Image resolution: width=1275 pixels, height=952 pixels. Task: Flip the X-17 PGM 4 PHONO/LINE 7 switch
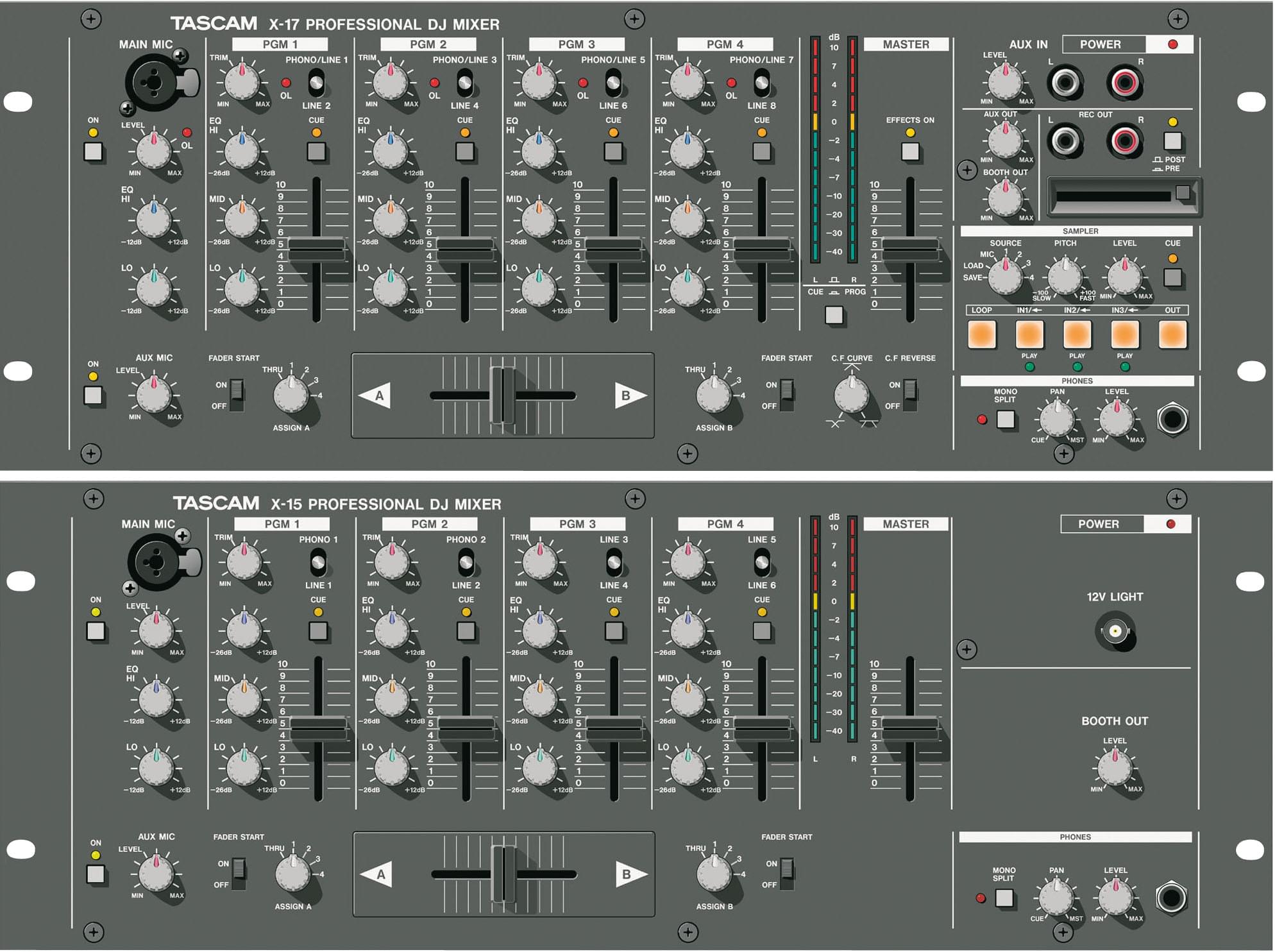[x=761, y=83]
